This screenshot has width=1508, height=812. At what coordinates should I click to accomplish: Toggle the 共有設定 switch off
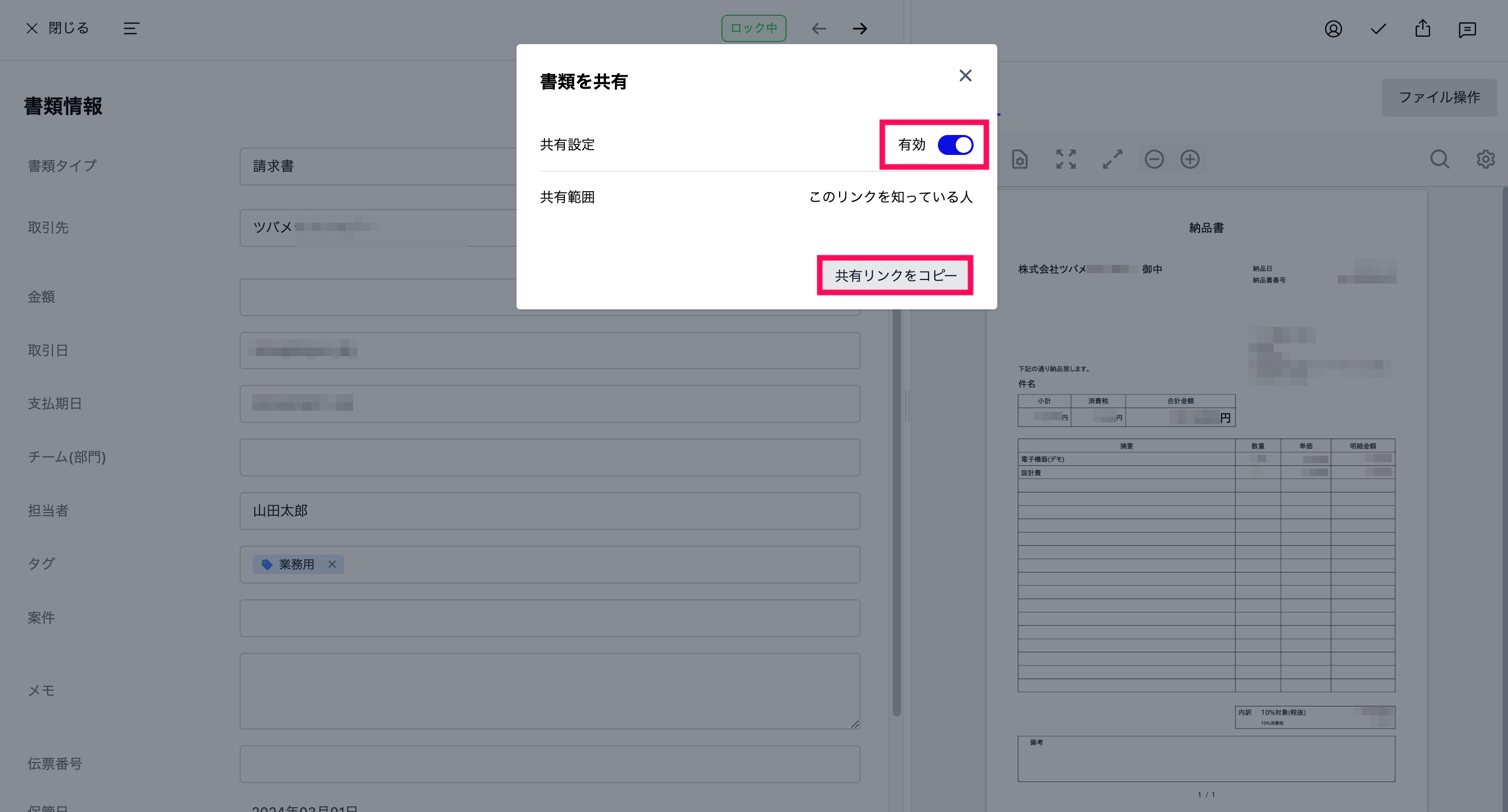955,144
